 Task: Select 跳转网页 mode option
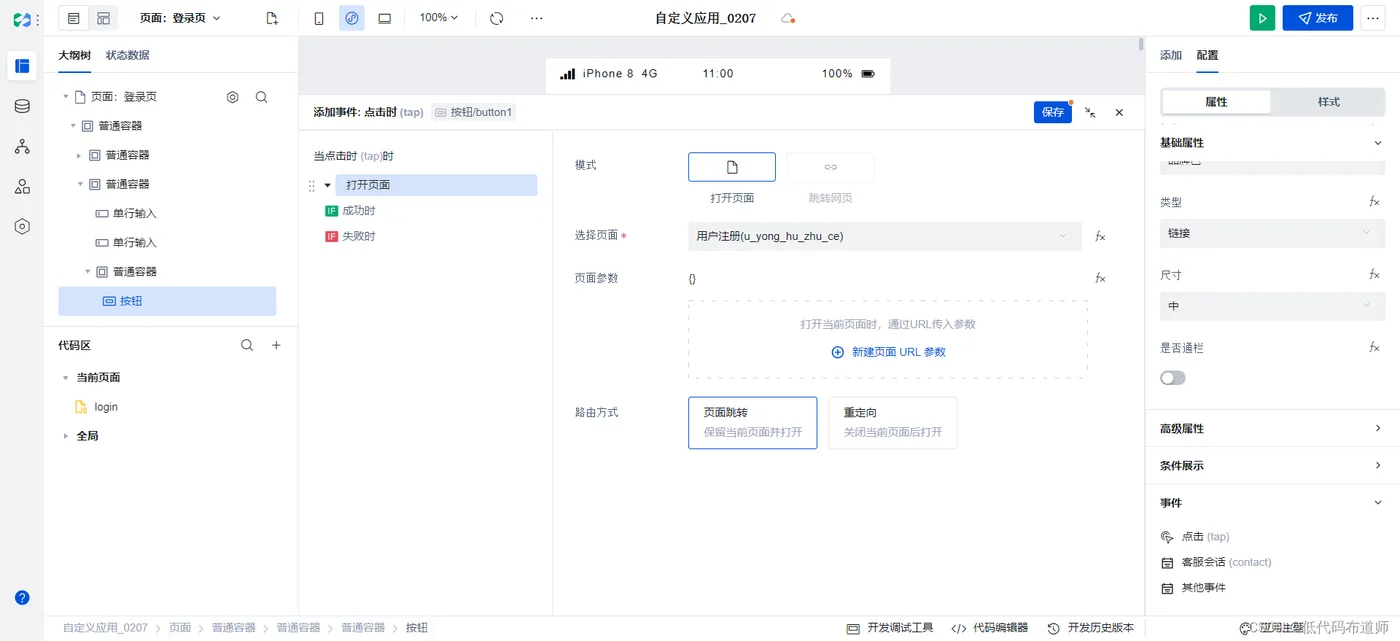point(830,167)
